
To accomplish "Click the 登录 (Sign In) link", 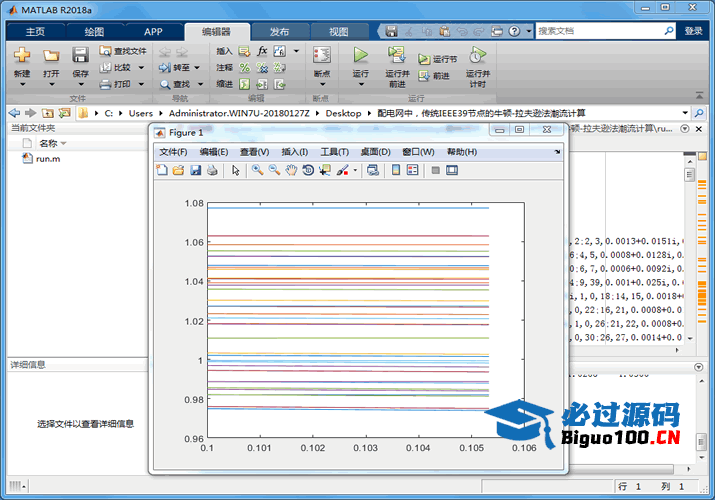I will click(693, 31).
